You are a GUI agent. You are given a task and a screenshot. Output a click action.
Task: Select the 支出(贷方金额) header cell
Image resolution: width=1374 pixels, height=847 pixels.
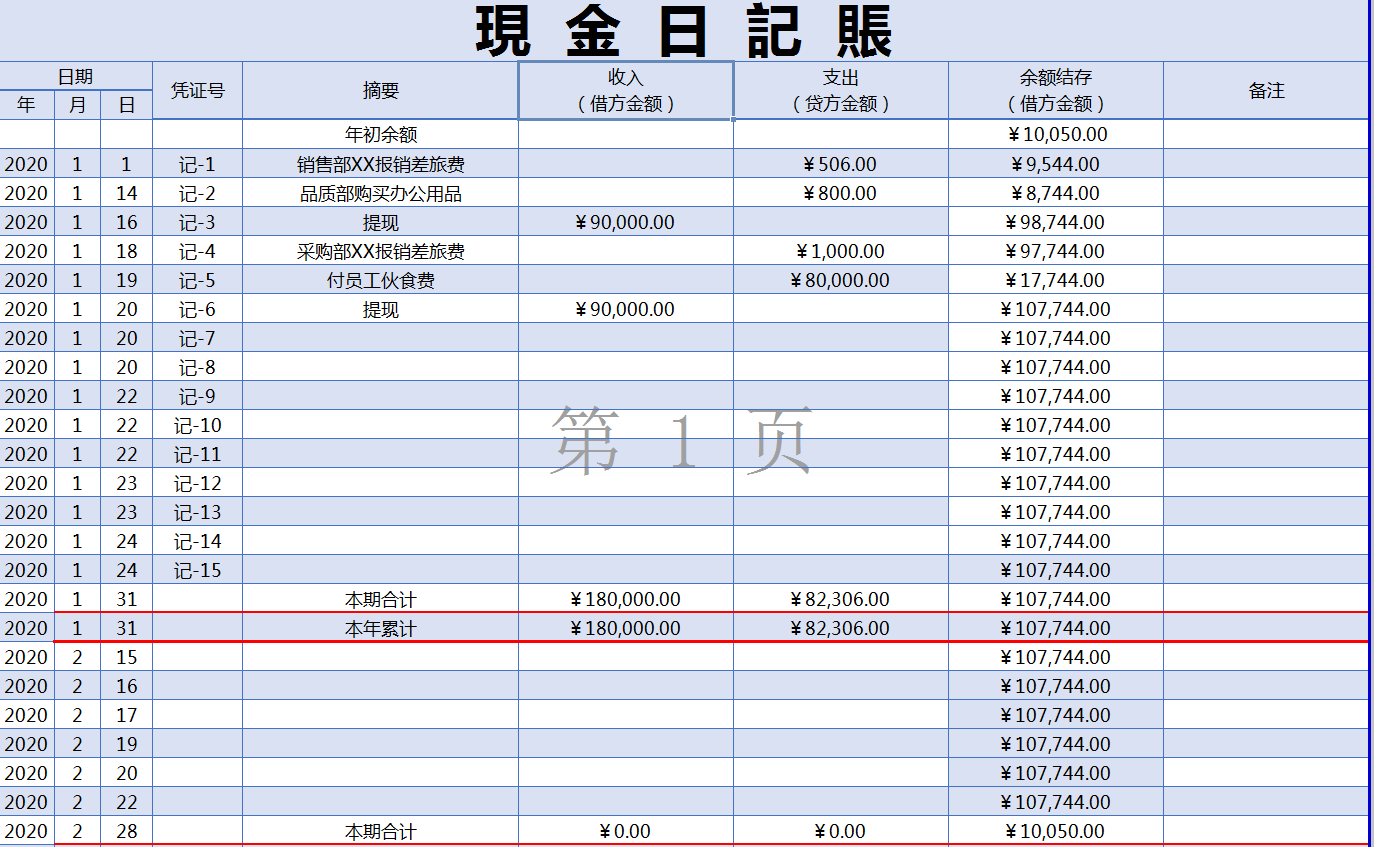(841, 90)
